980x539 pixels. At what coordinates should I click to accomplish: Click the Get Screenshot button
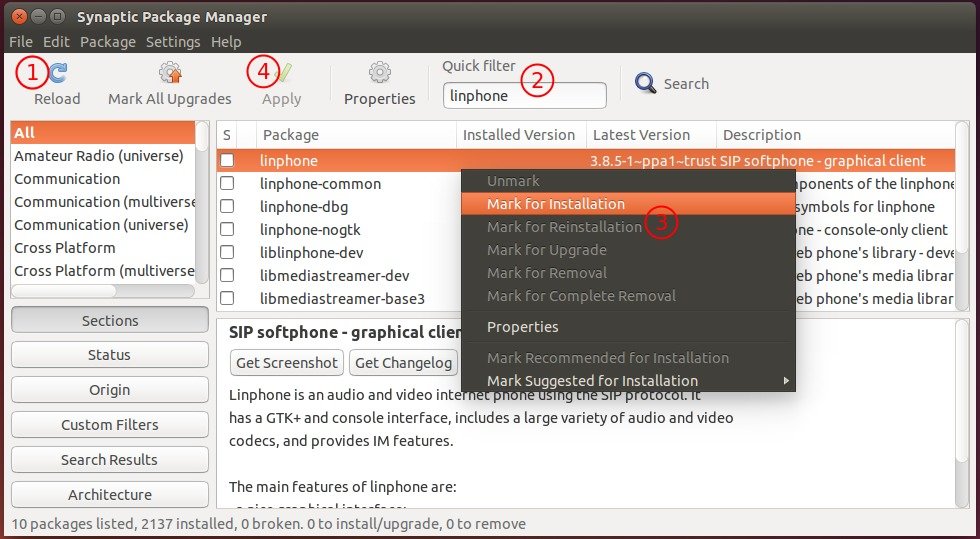(x=287, y=363)
